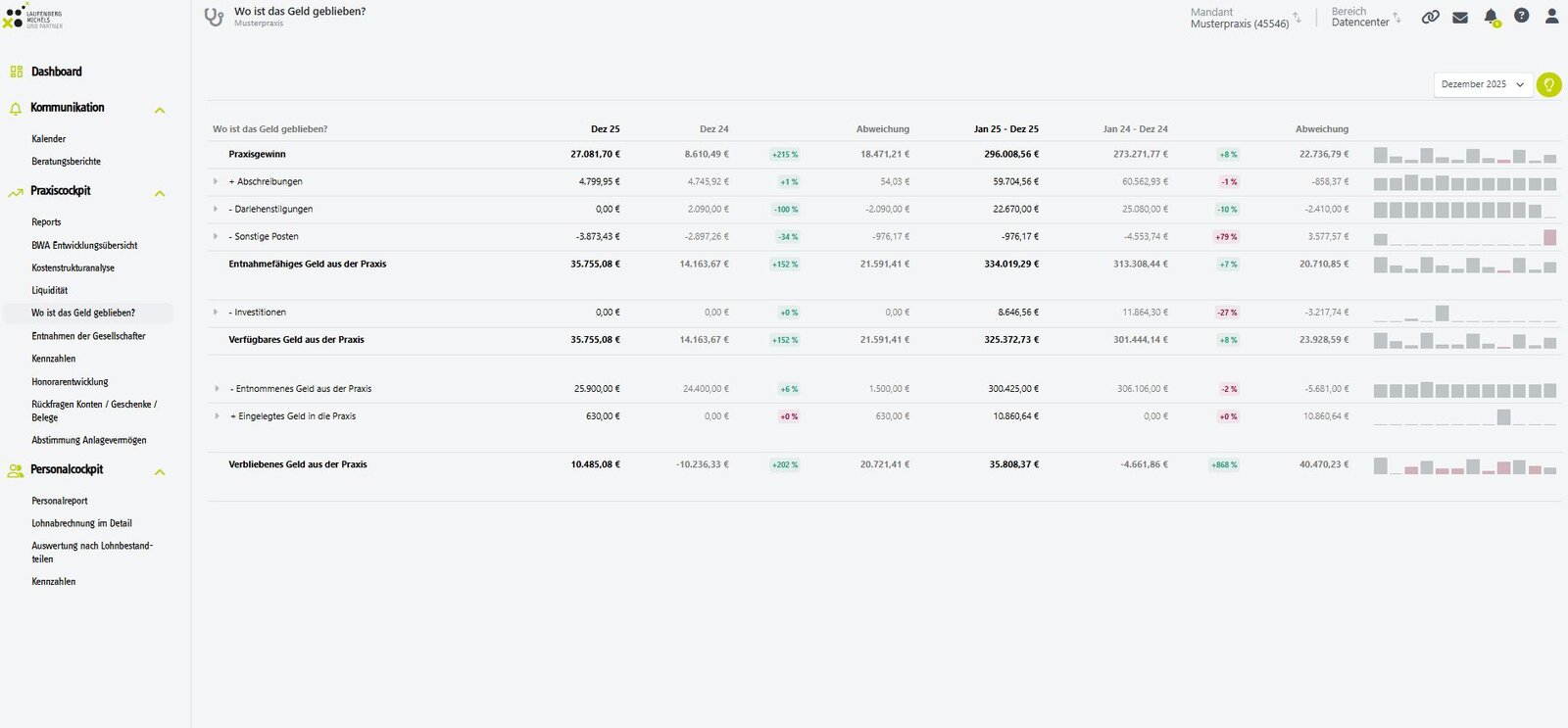Click the stethoscope icon beside page title
1568x728 pixels.
pyautogui.click(x=214, y=17)
